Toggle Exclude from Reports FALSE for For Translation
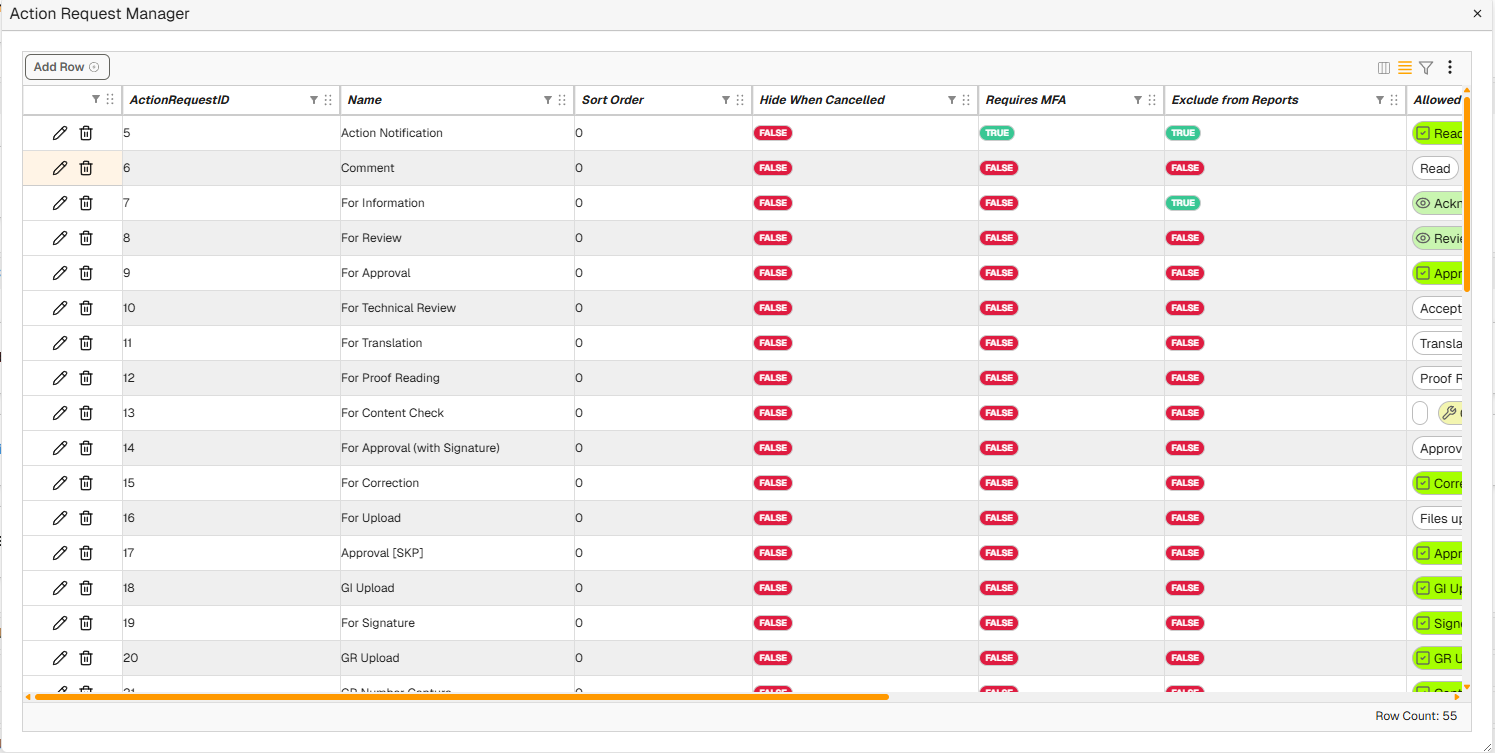1495x753 pixels. click(x=1185, y=343)
